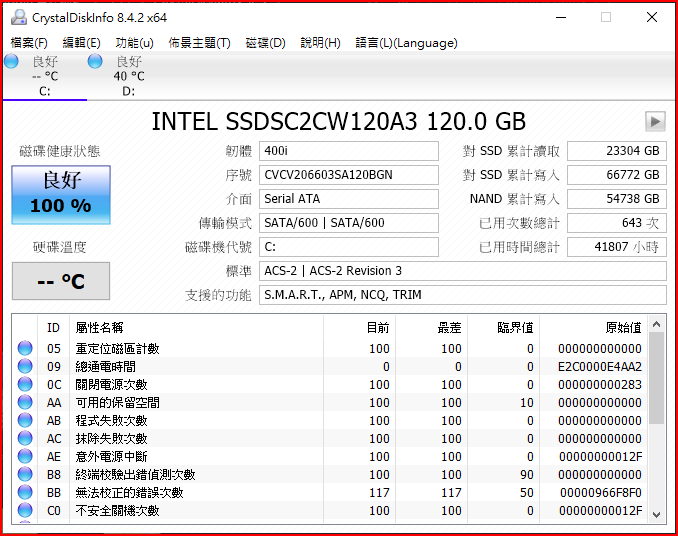Image resolution: width=678 pixels, height=536 pixels.
Task: Select the 無法校正的錯誤次數 attribute row
Action: (x=331, y=492)
